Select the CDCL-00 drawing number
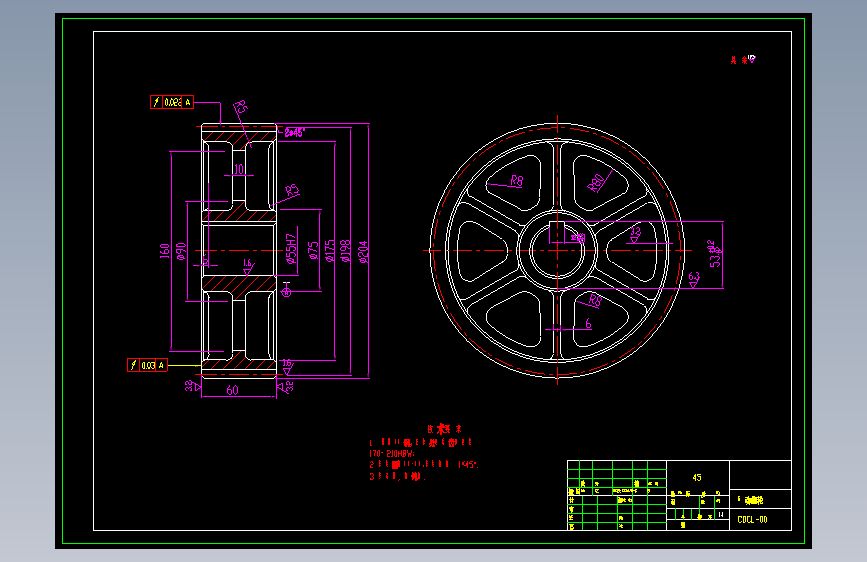This screenshot has height=562, width=867. pyautogui.click(x=752, y=519)
